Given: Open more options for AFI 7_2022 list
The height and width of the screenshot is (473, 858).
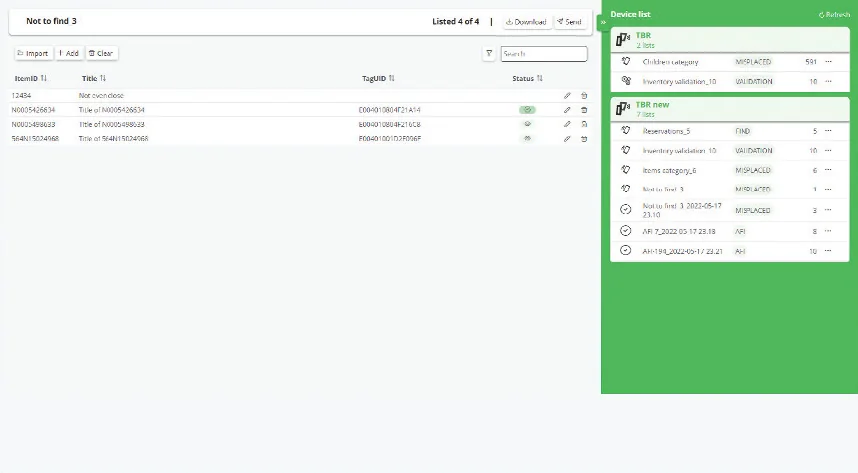Looking at the screenshot, I should coord(828,231).
